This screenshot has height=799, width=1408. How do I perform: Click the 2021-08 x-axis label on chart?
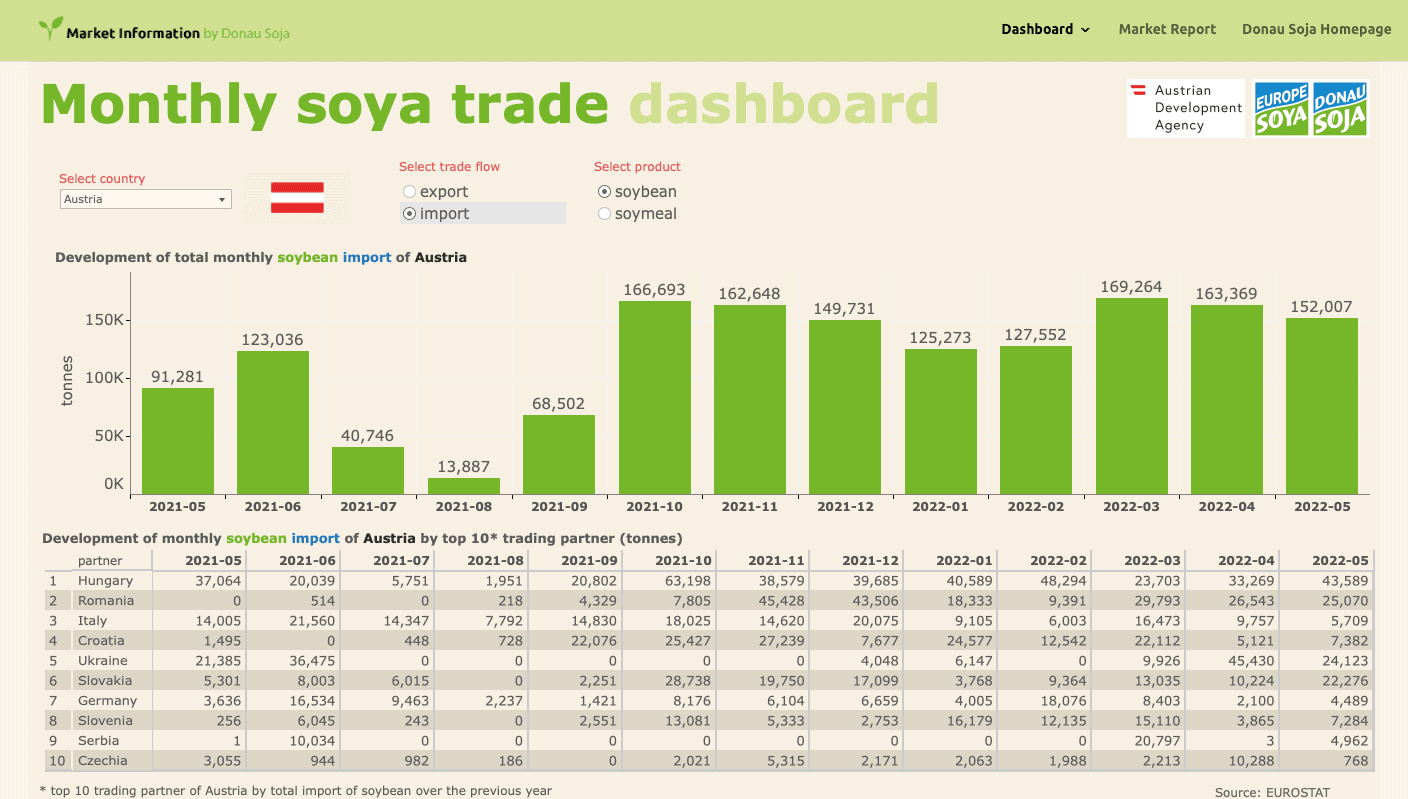pos(464,507)
